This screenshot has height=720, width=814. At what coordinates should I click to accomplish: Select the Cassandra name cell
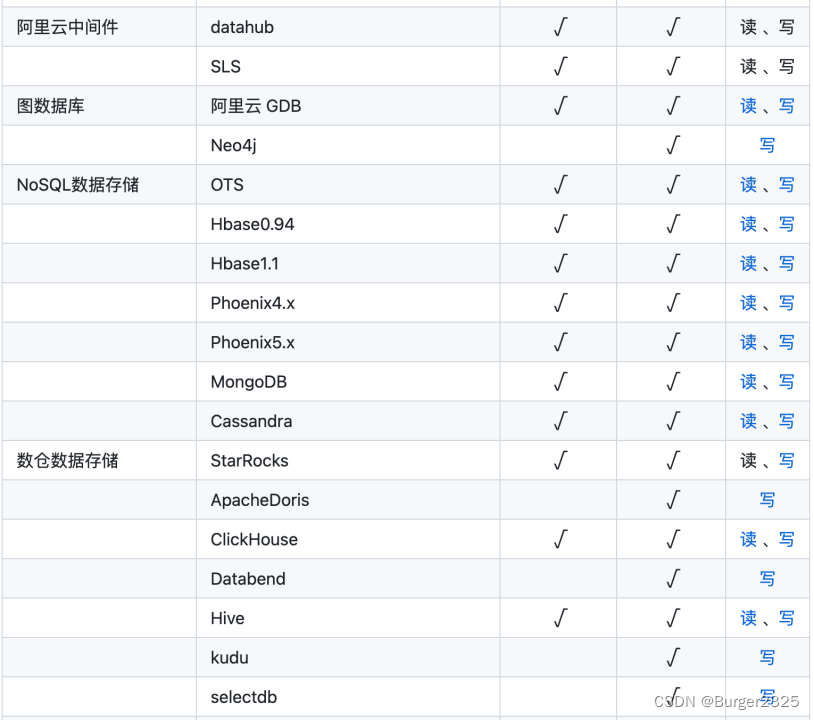(x=348, y=422)
